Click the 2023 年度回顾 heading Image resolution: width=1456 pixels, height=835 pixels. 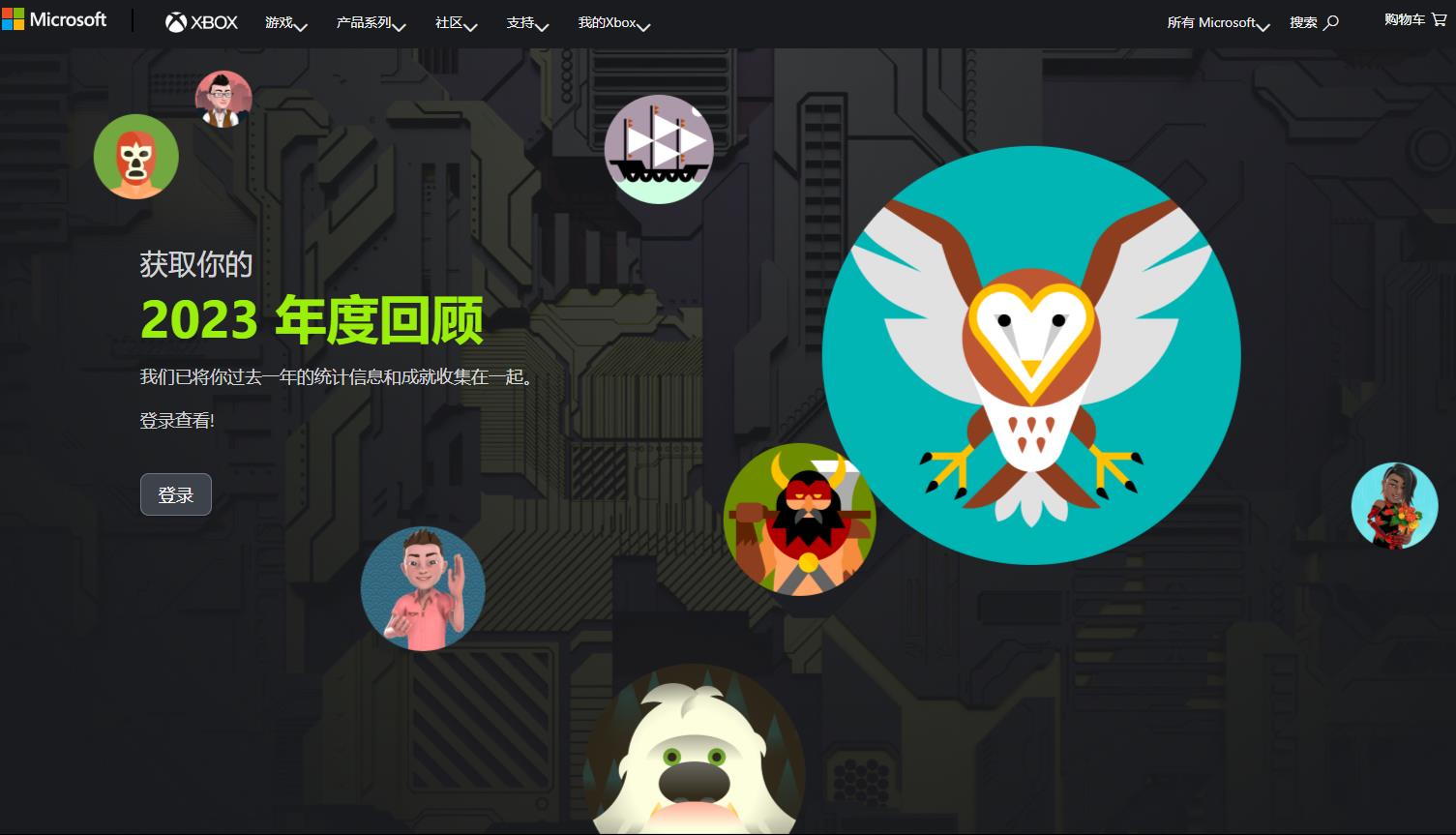click(x=312, y=320)
